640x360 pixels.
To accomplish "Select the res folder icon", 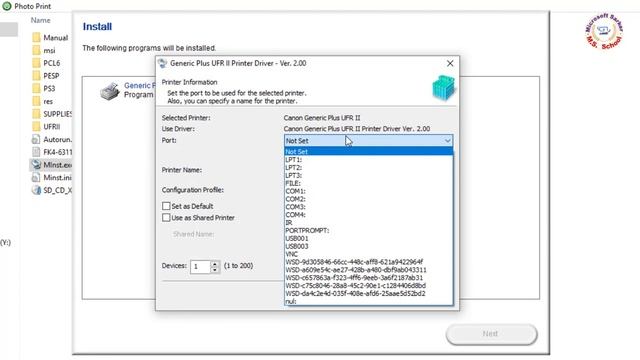I will [x=36, y=101].
